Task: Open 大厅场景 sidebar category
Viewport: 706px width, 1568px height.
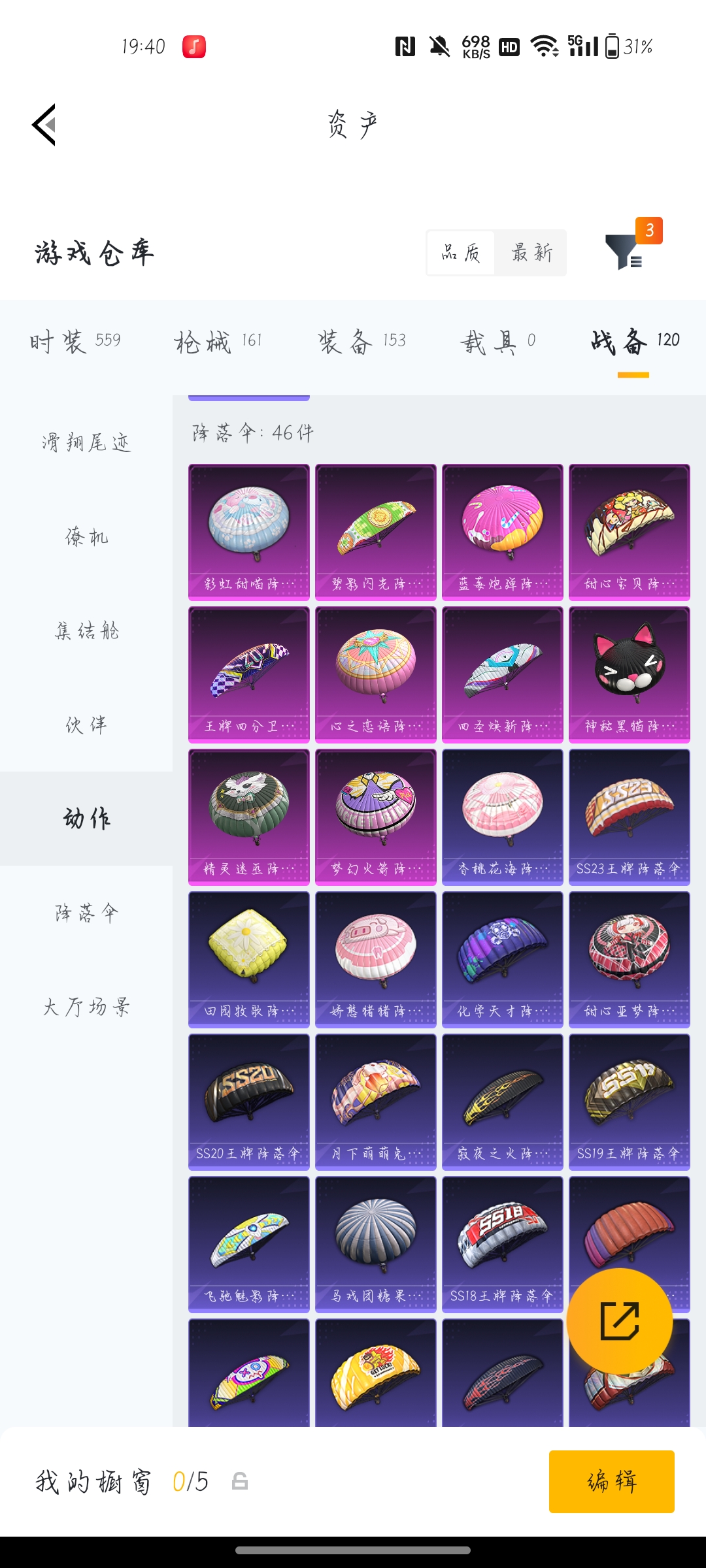Action: click(x=86, y=1007)
